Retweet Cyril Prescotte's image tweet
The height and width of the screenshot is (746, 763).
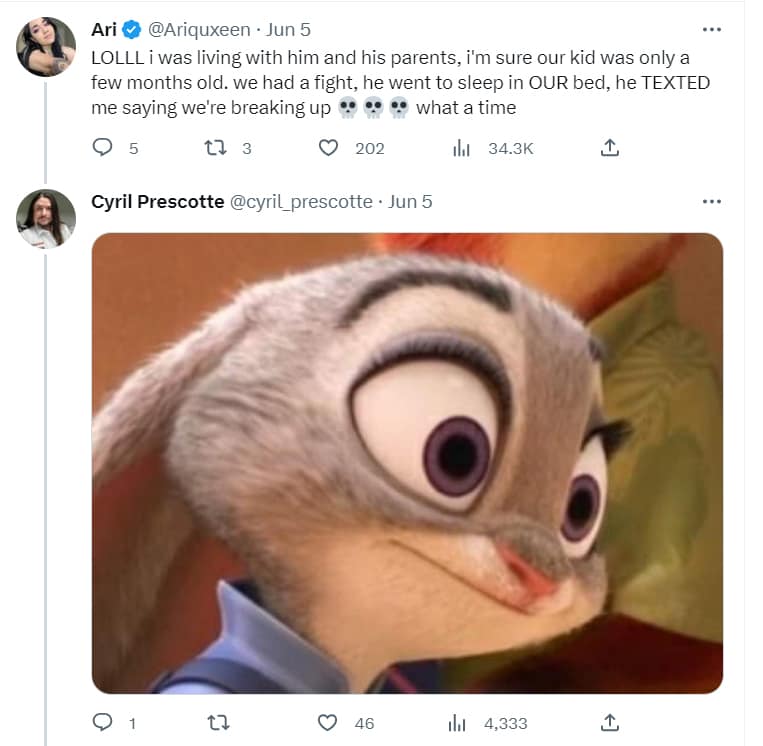tap(214, 722)
